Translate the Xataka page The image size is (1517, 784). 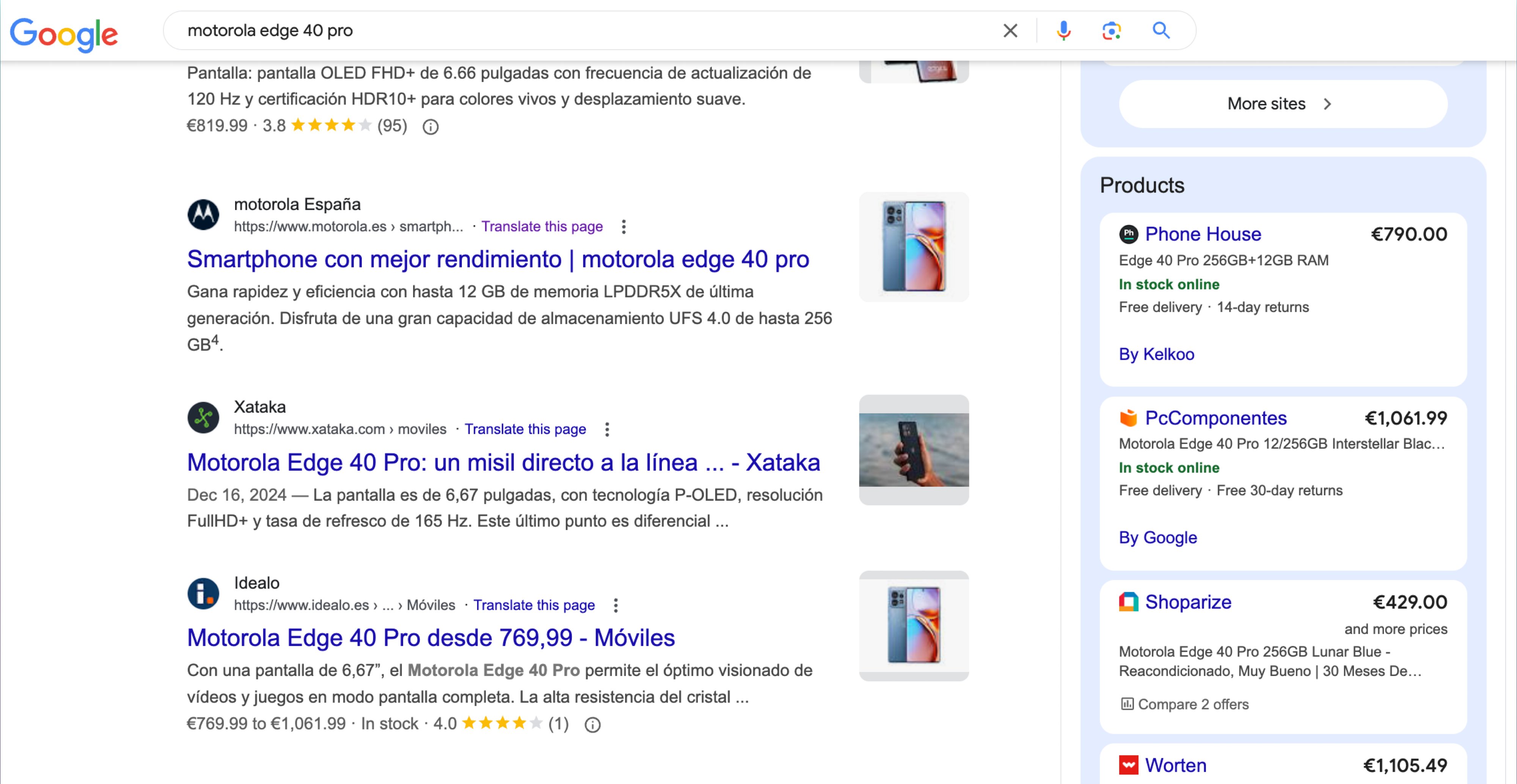pyautogui.click(x=525, y=429)
